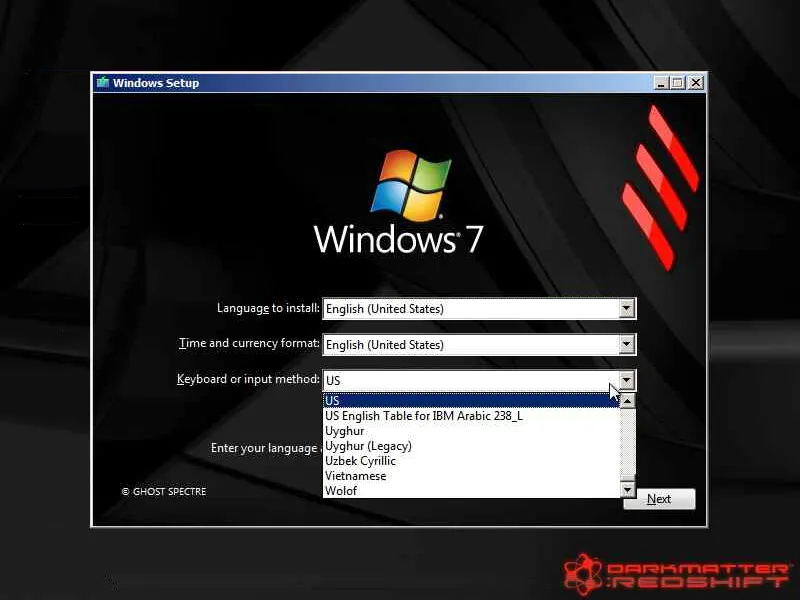Pick Vietnamese keyboard layout

[471, 476]
